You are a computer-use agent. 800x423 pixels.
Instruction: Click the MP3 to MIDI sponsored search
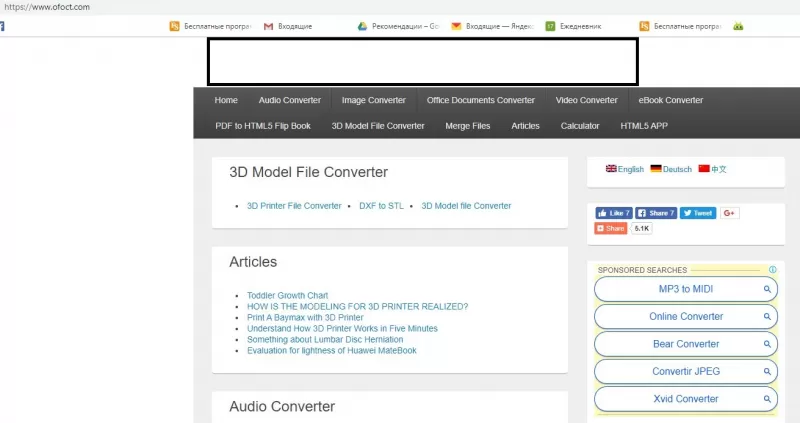686,289
